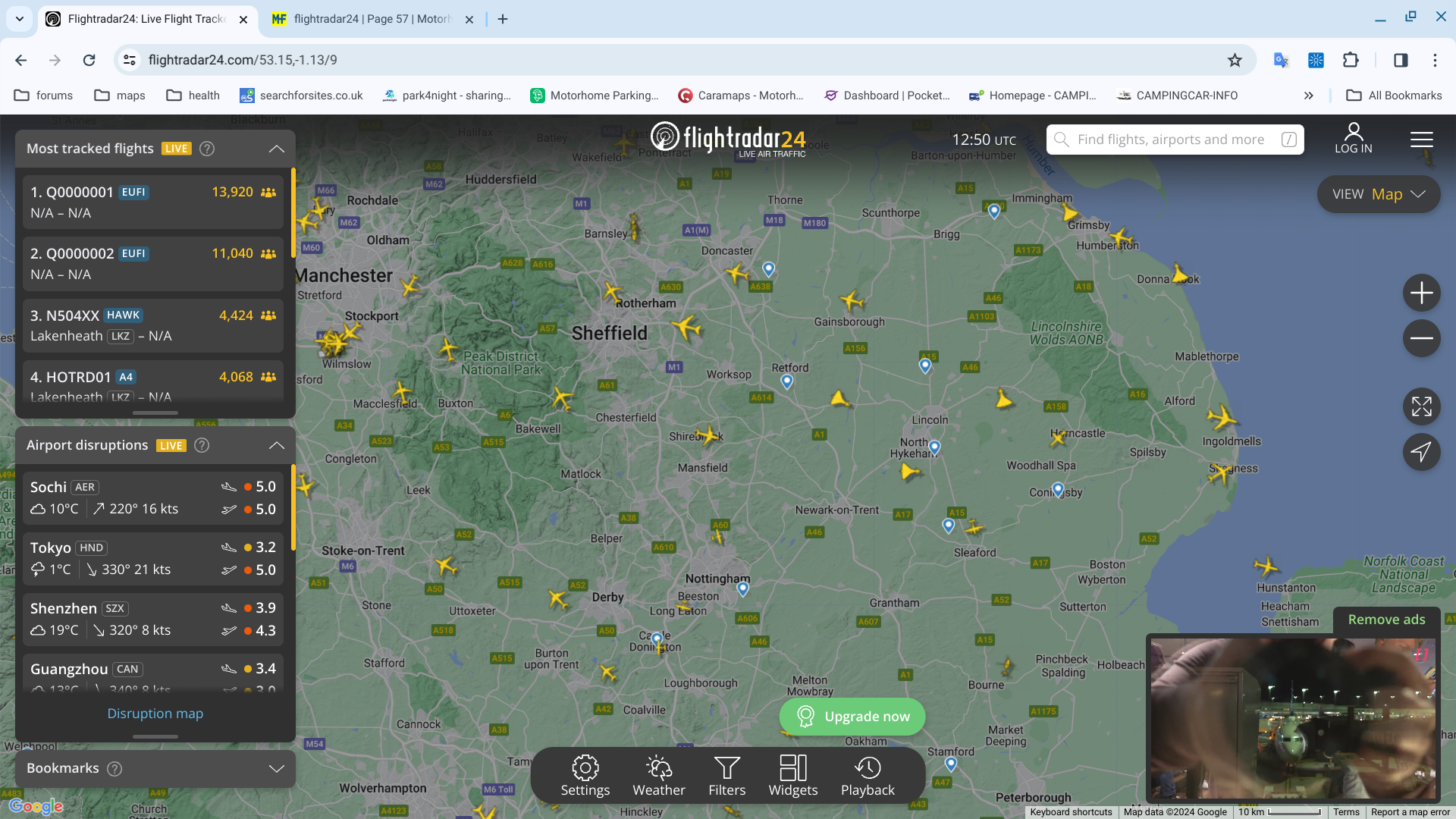Click the Upgrade now button
Viewport: 1456px width, 819px height.
(x=852, y=717)
